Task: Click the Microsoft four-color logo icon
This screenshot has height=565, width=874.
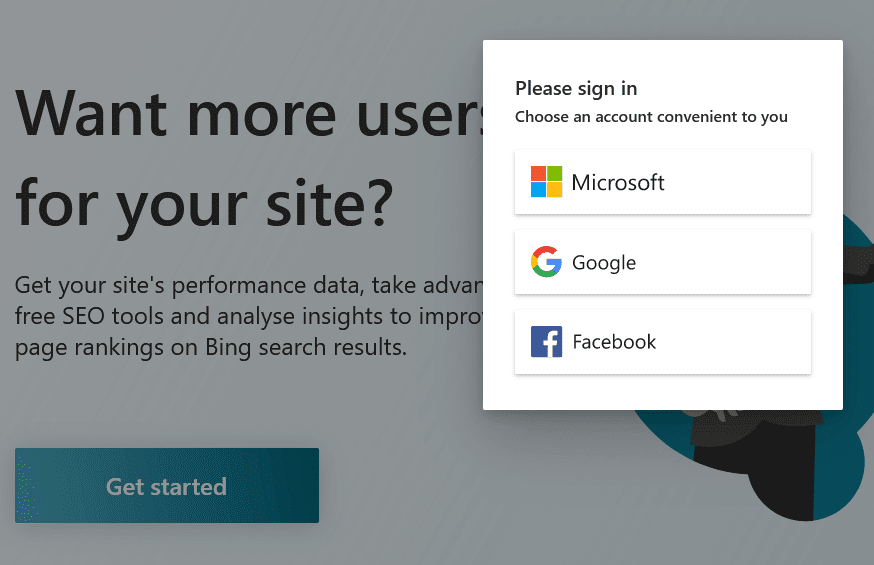Action: pyautogui.click(x=546, y=182)
